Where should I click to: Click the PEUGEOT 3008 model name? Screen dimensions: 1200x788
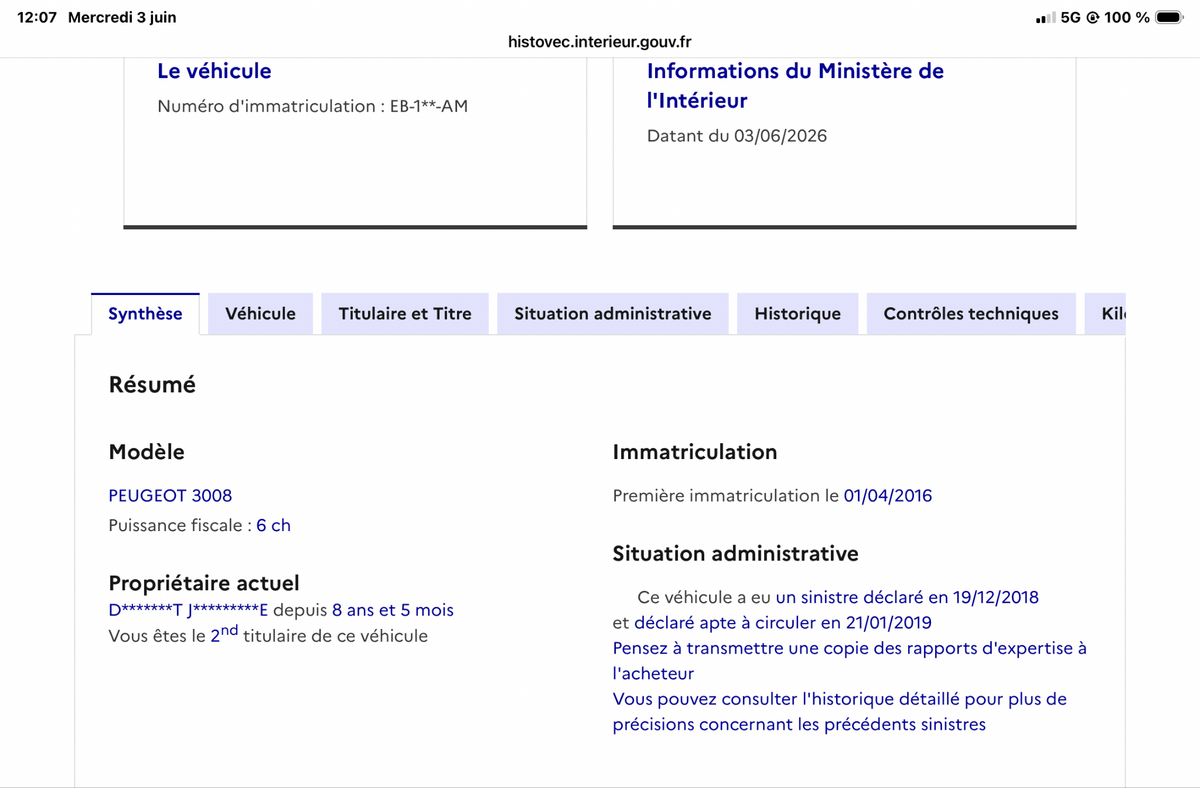(170, 495)
